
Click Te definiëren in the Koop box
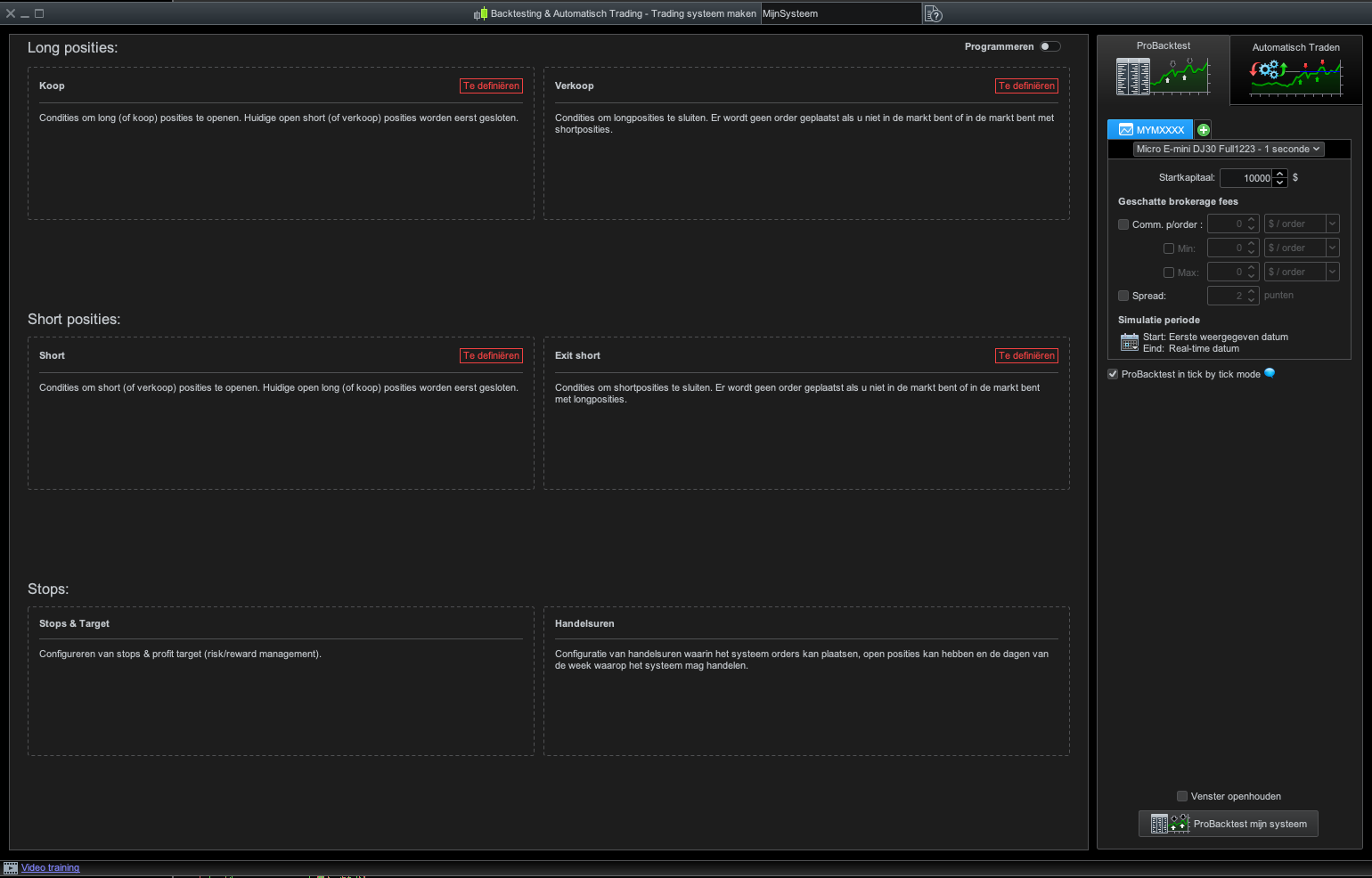(x=491, y=85)
